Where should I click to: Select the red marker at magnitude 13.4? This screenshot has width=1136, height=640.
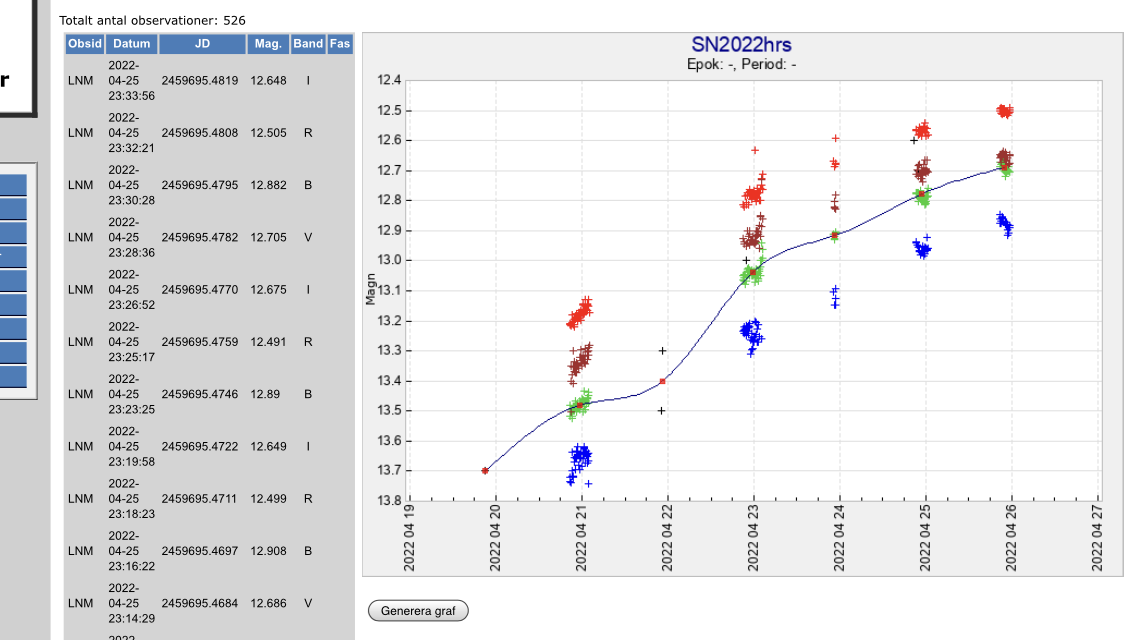click(x=662, y=381)
